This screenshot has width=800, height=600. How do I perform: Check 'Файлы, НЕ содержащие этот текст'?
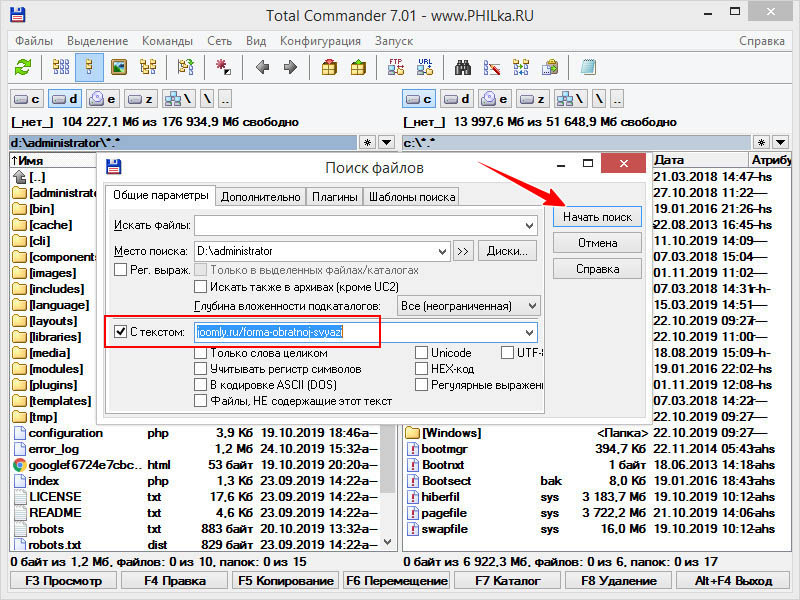[201, 401]
